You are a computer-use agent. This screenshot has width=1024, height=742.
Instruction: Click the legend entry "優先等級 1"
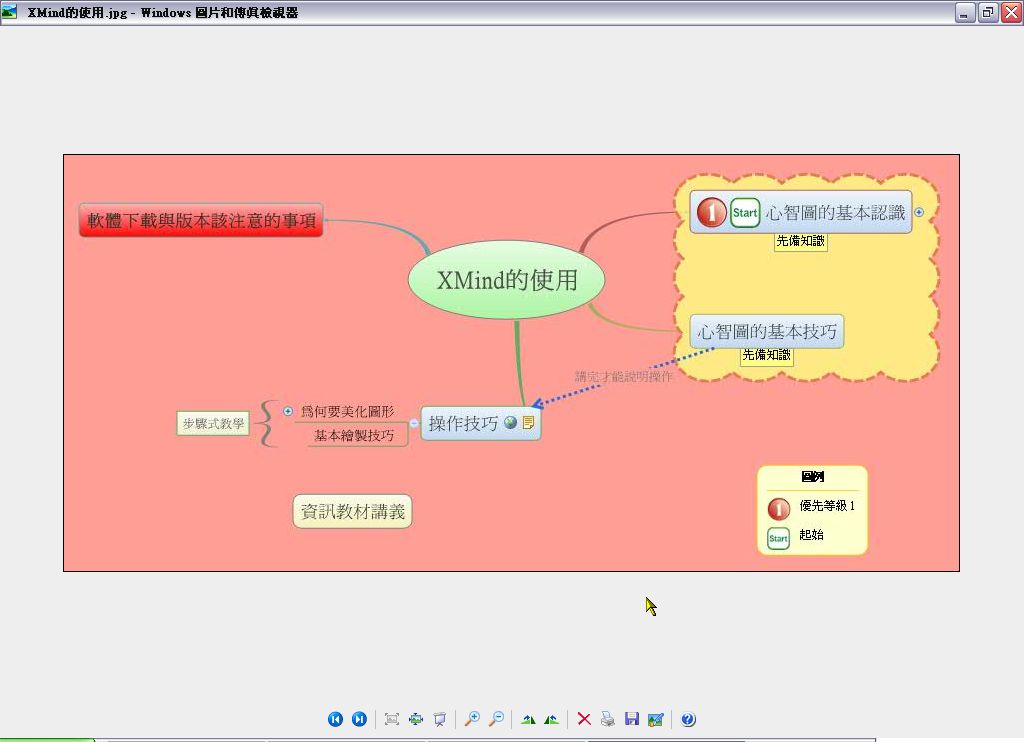(x=827, y=506)
